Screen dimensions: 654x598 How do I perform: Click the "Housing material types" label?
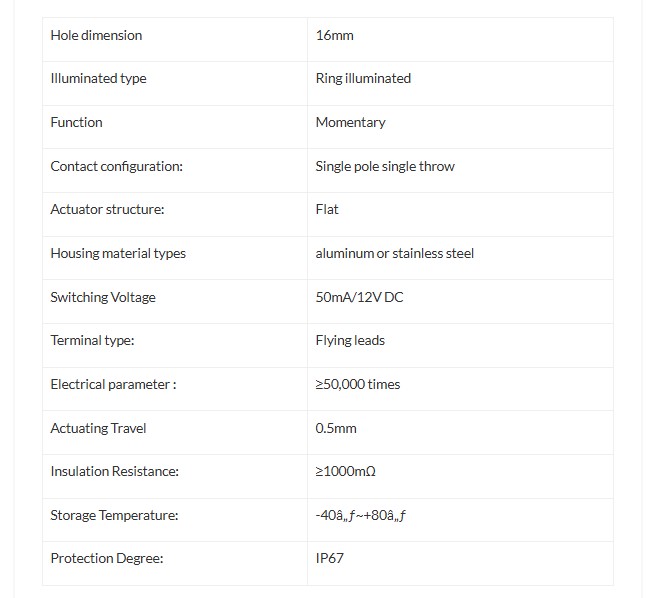[118, 253]
